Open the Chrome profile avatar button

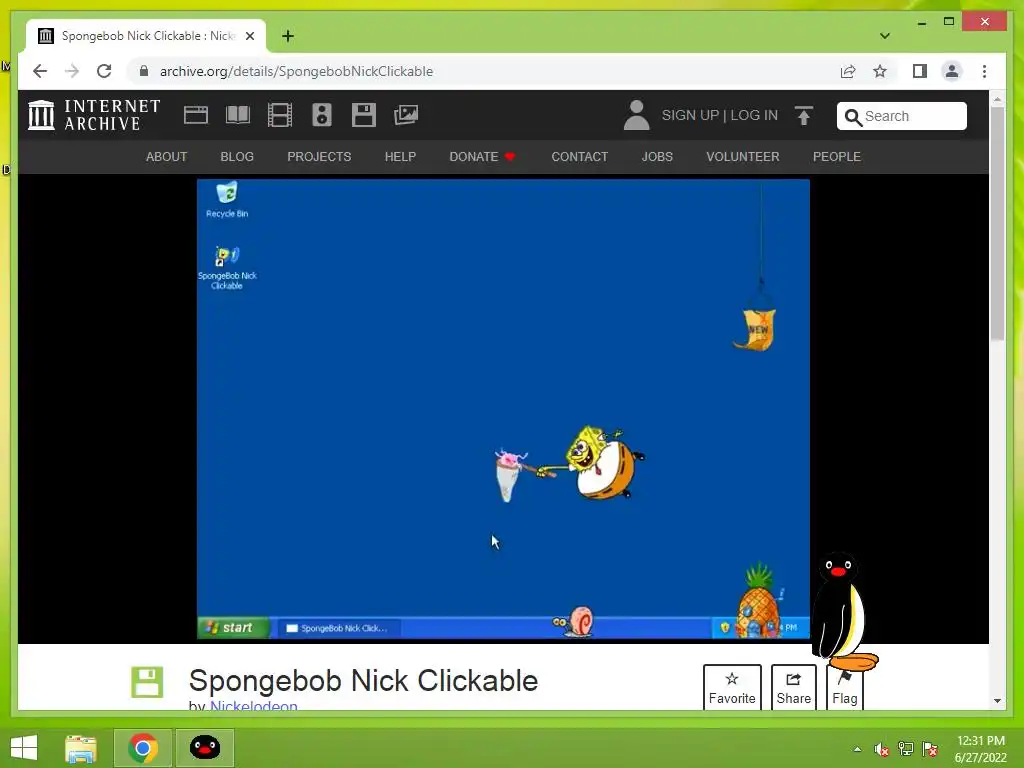[x=952, y=71]
